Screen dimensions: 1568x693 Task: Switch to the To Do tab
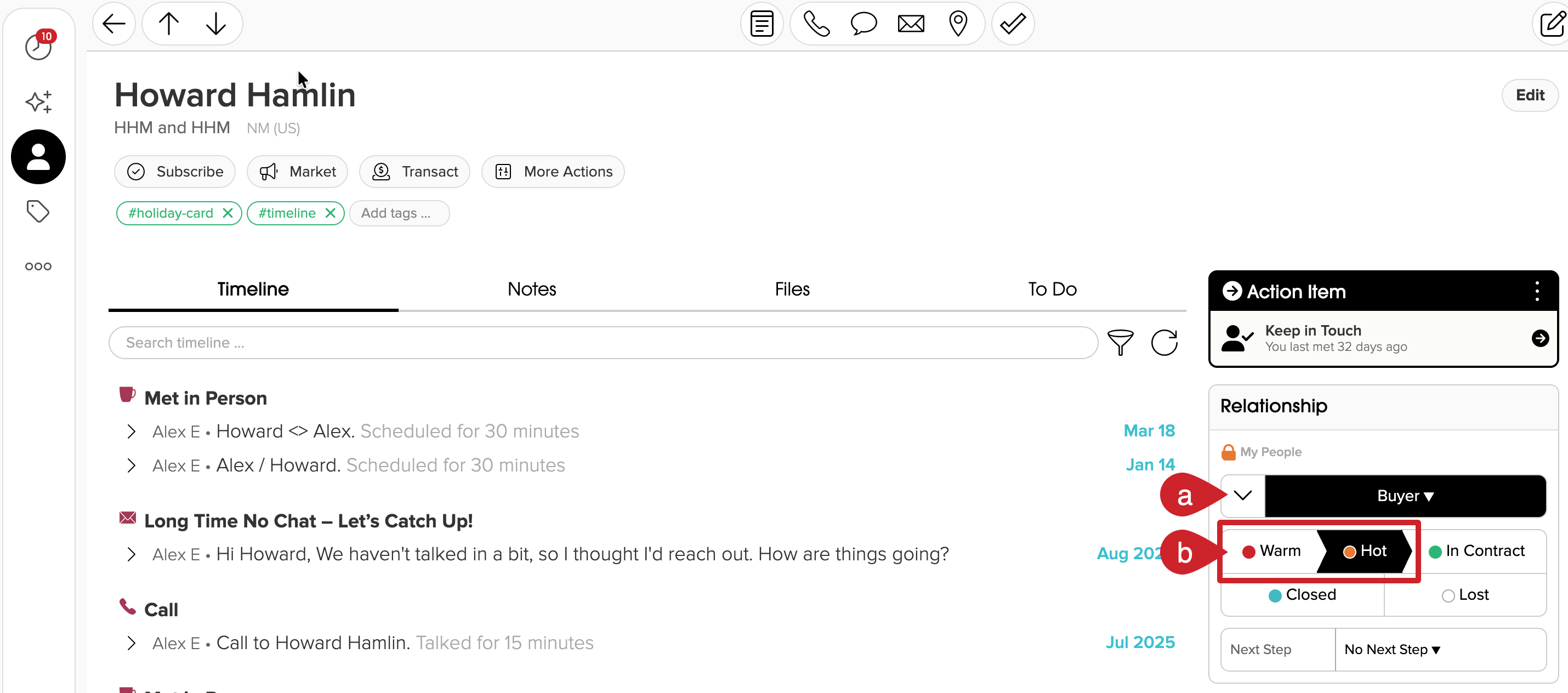(x=1052, y=289)
